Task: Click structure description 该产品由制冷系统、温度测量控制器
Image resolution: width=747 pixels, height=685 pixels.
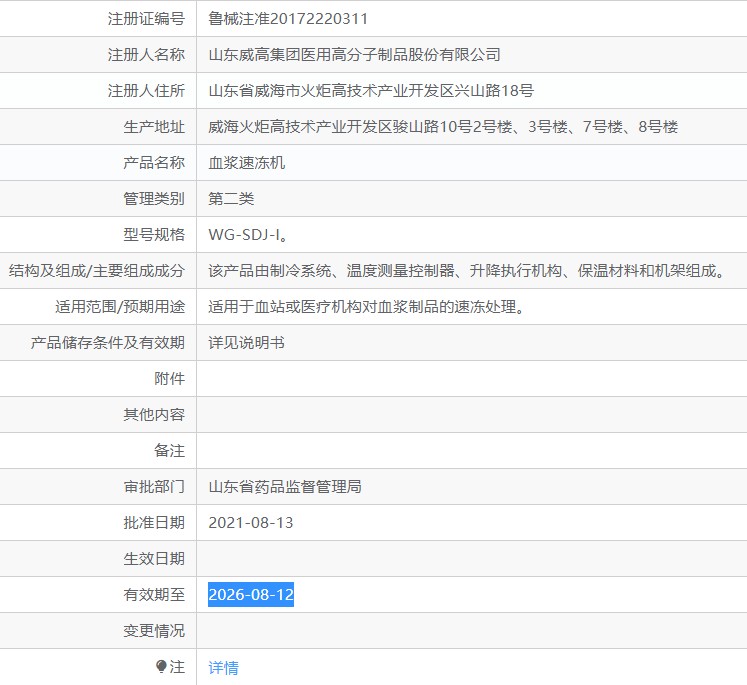Action: pyautogui.click(x=331, y=271)
